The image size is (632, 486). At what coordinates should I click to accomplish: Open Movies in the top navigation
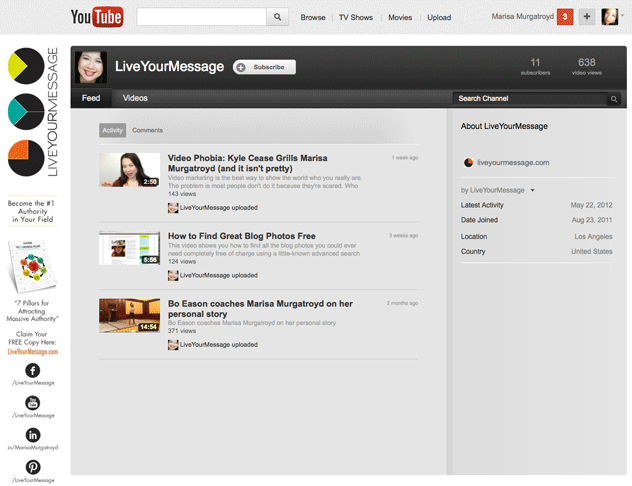coord(400,17)
